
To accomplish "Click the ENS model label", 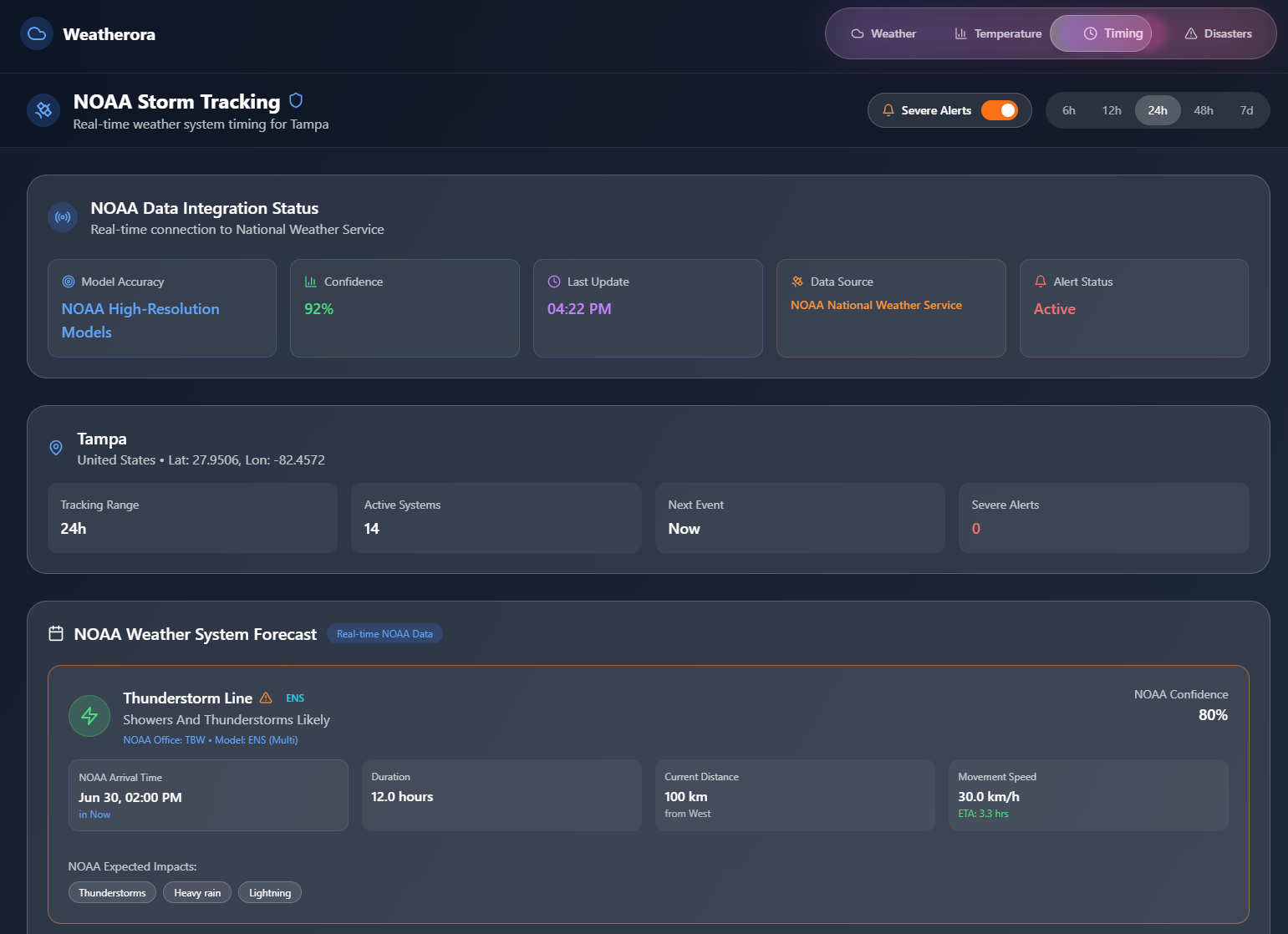I will [x=295, y=698].
